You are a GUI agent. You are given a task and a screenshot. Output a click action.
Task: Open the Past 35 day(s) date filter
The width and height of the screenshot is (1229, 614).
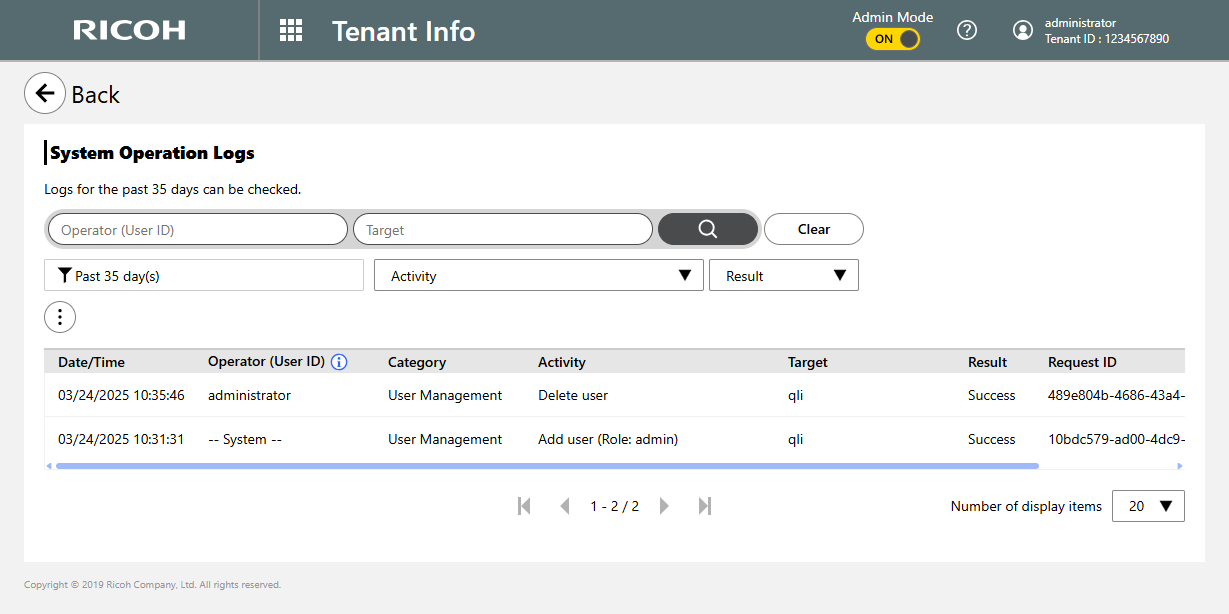204,276
